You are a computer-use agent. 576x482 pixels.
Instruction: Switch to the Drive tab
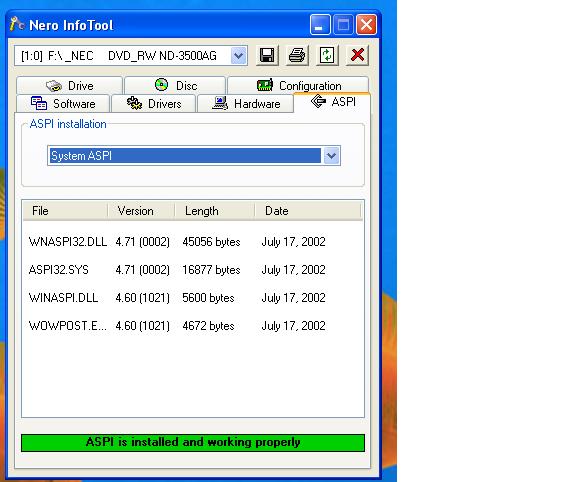click(69, 86)
